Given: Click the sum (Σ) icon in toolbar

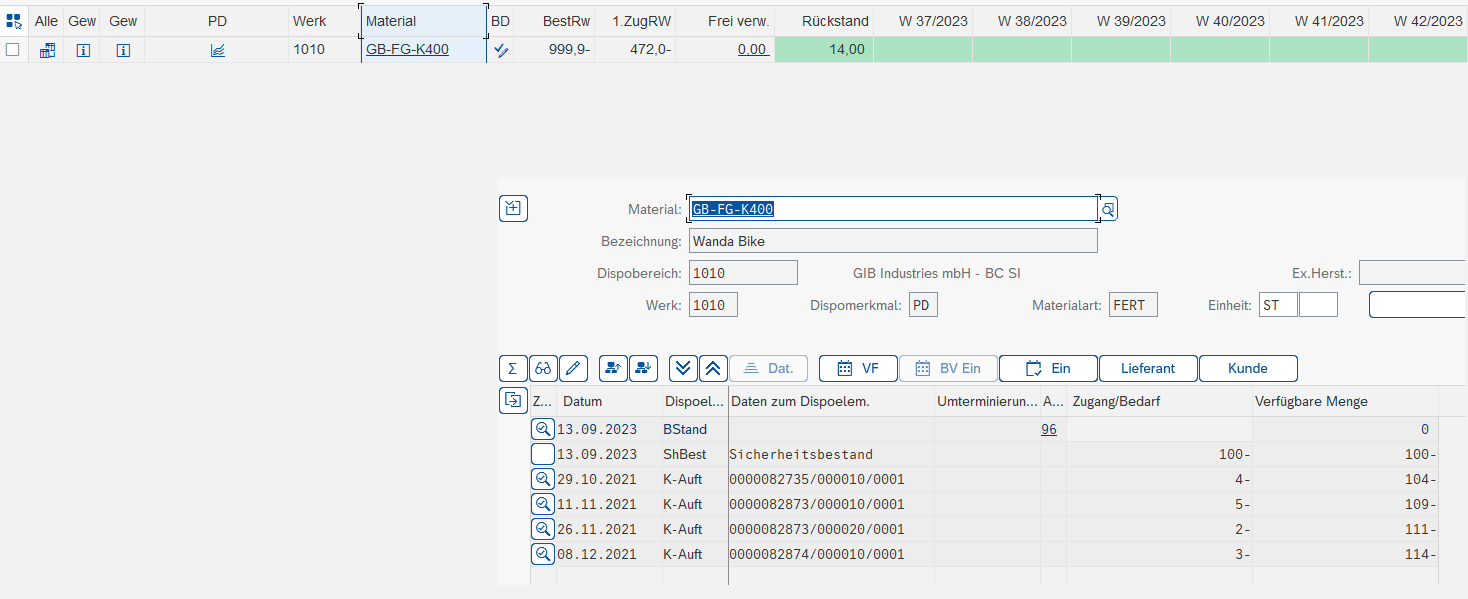Looking at the screenshot, I should (513, 368).
